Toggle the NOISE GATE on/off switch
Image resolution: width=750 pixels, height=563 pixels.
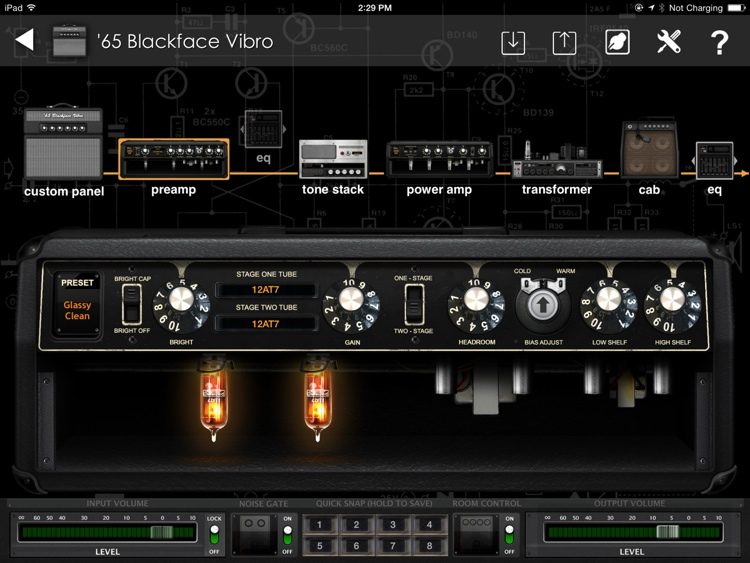coord(287,535)
